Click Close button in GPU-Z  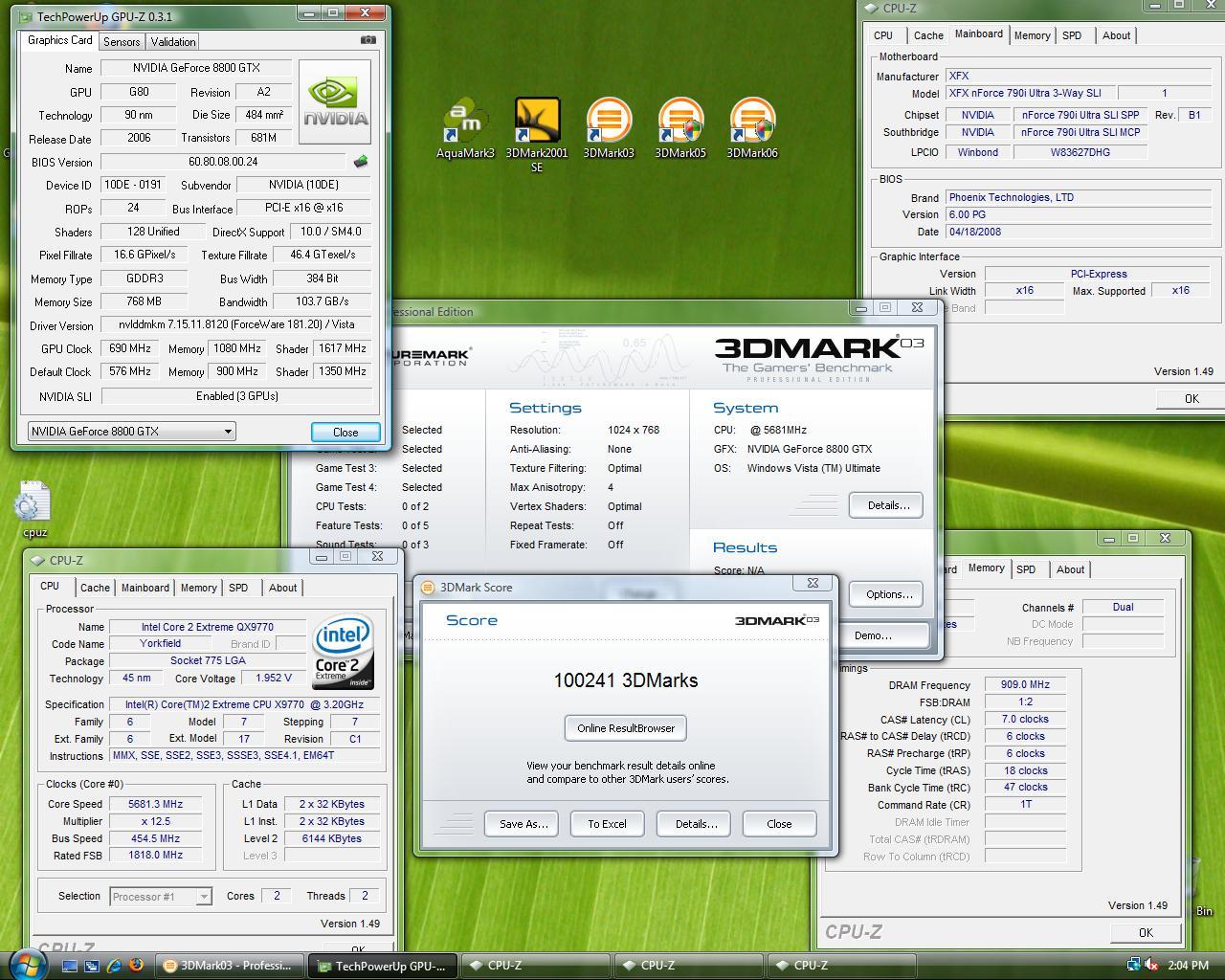point(345,432)
